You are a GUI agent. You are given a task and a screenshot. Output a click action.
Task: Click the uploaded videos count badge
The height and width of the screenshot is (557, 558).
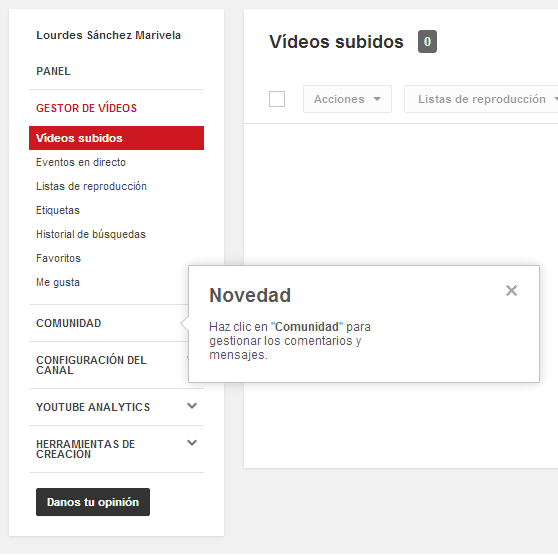coord(427,42)
